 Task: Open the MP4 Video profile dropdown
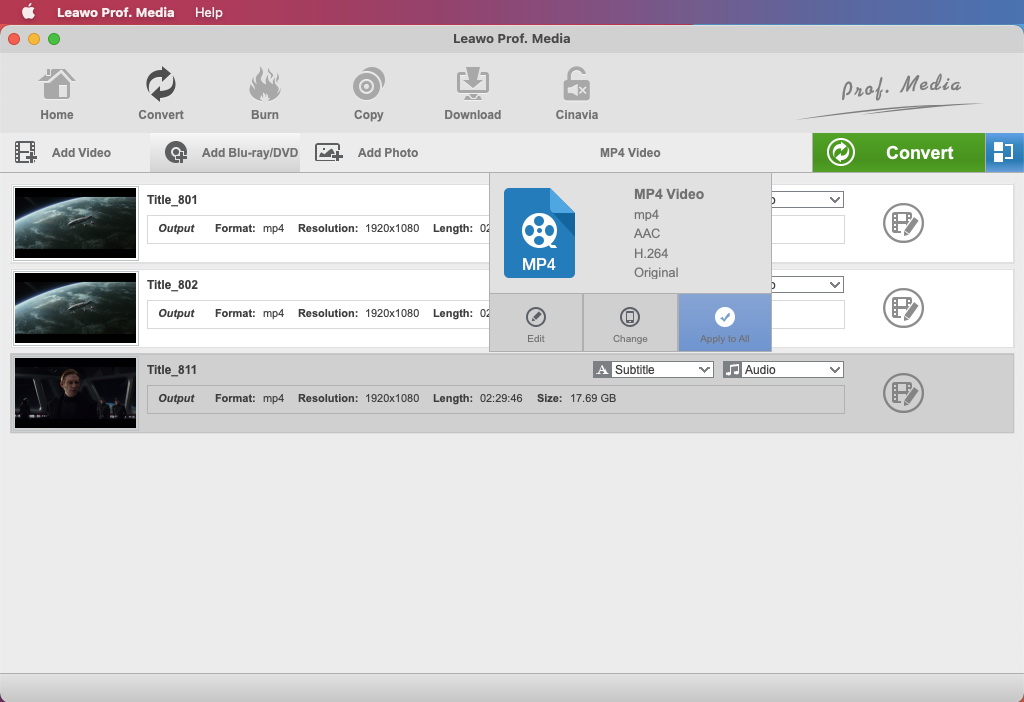click(630, 153)
